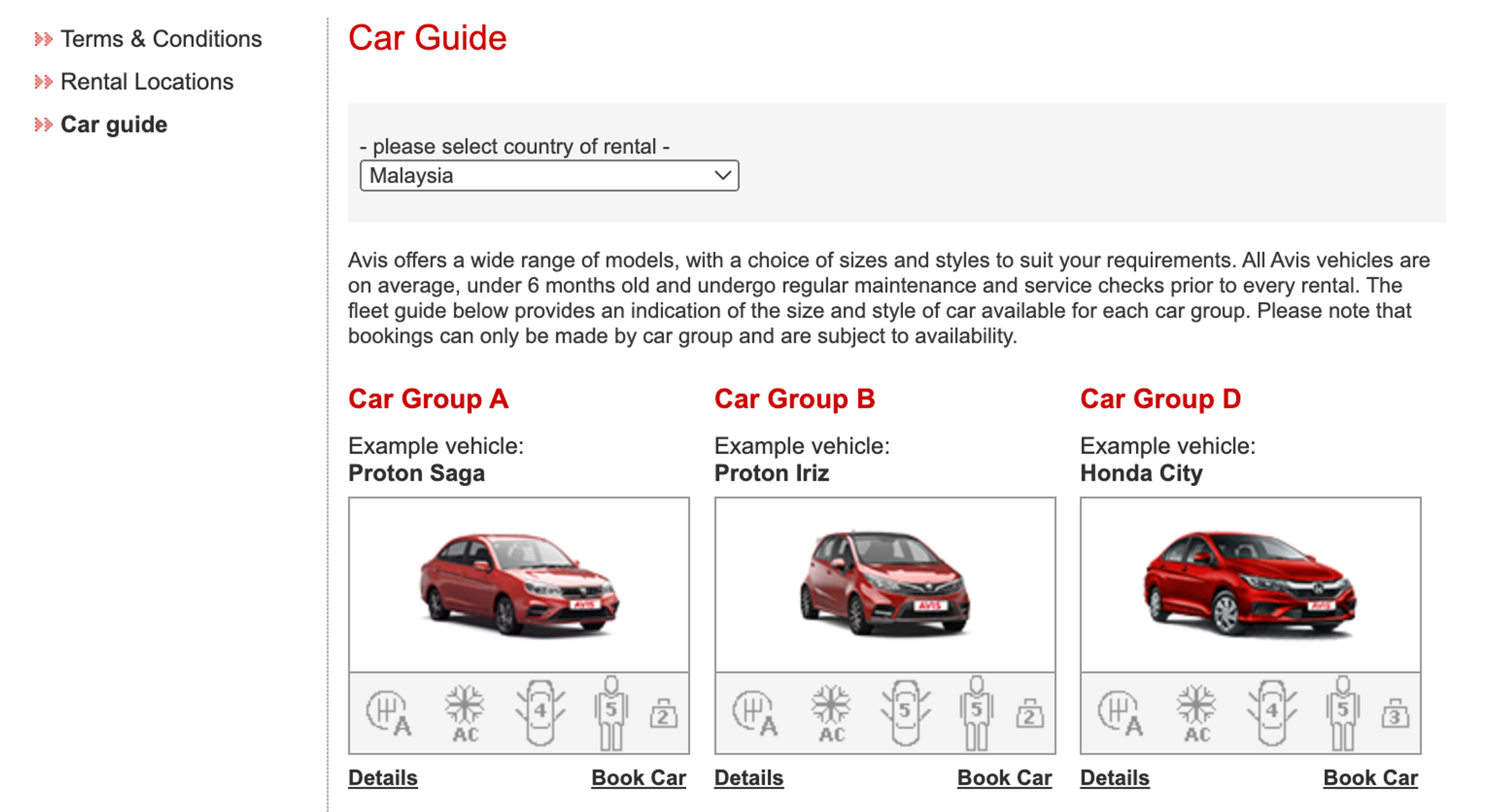1512x812 pixels.
Task: Click the Honda City car image
Action: (x=1251, y=584)
